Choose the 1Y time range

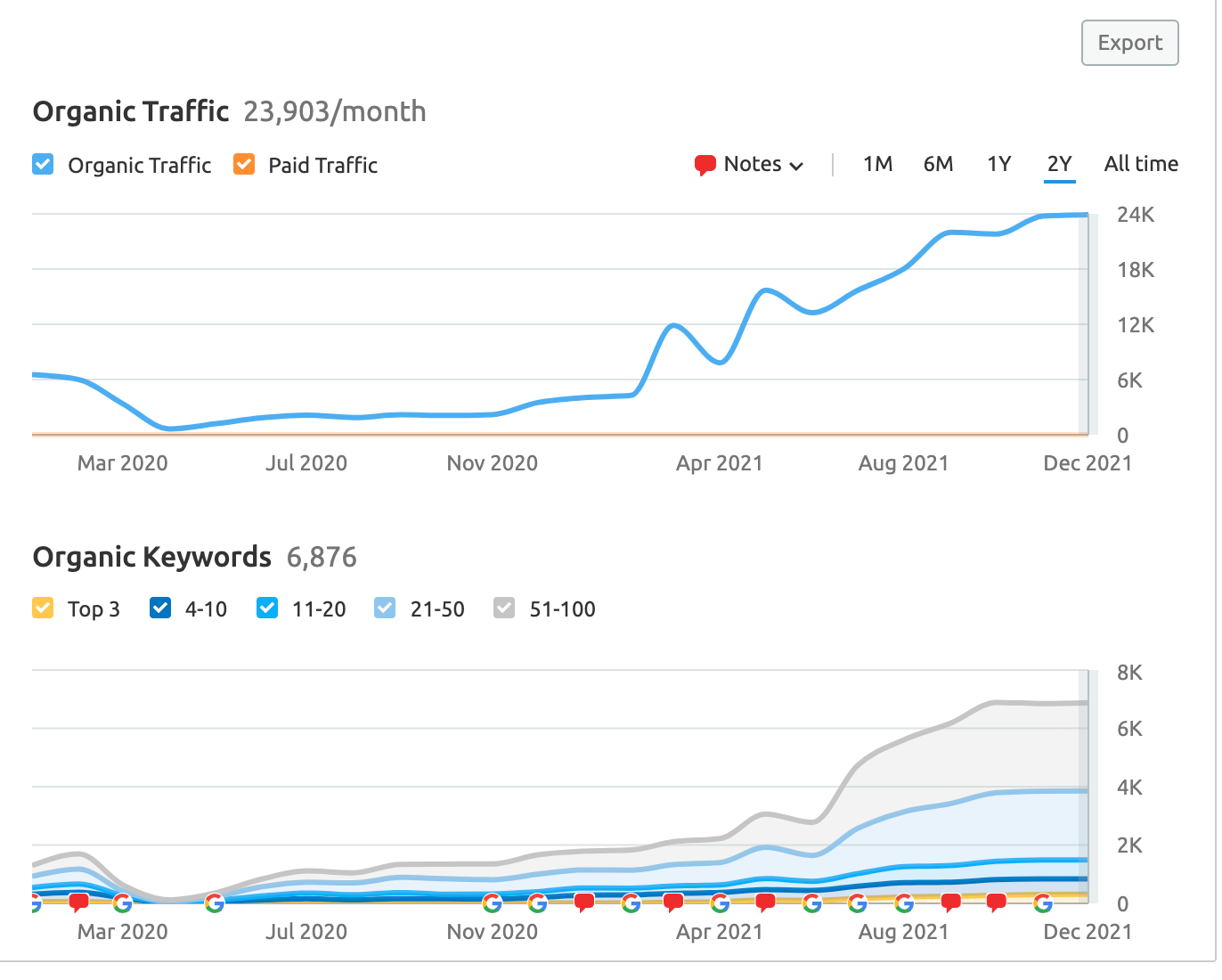998,164
